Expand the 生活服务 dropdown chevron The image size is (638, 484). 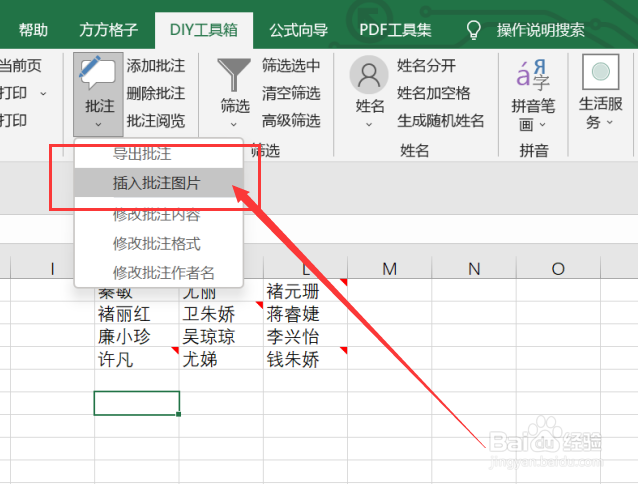[x=610, y=122]
